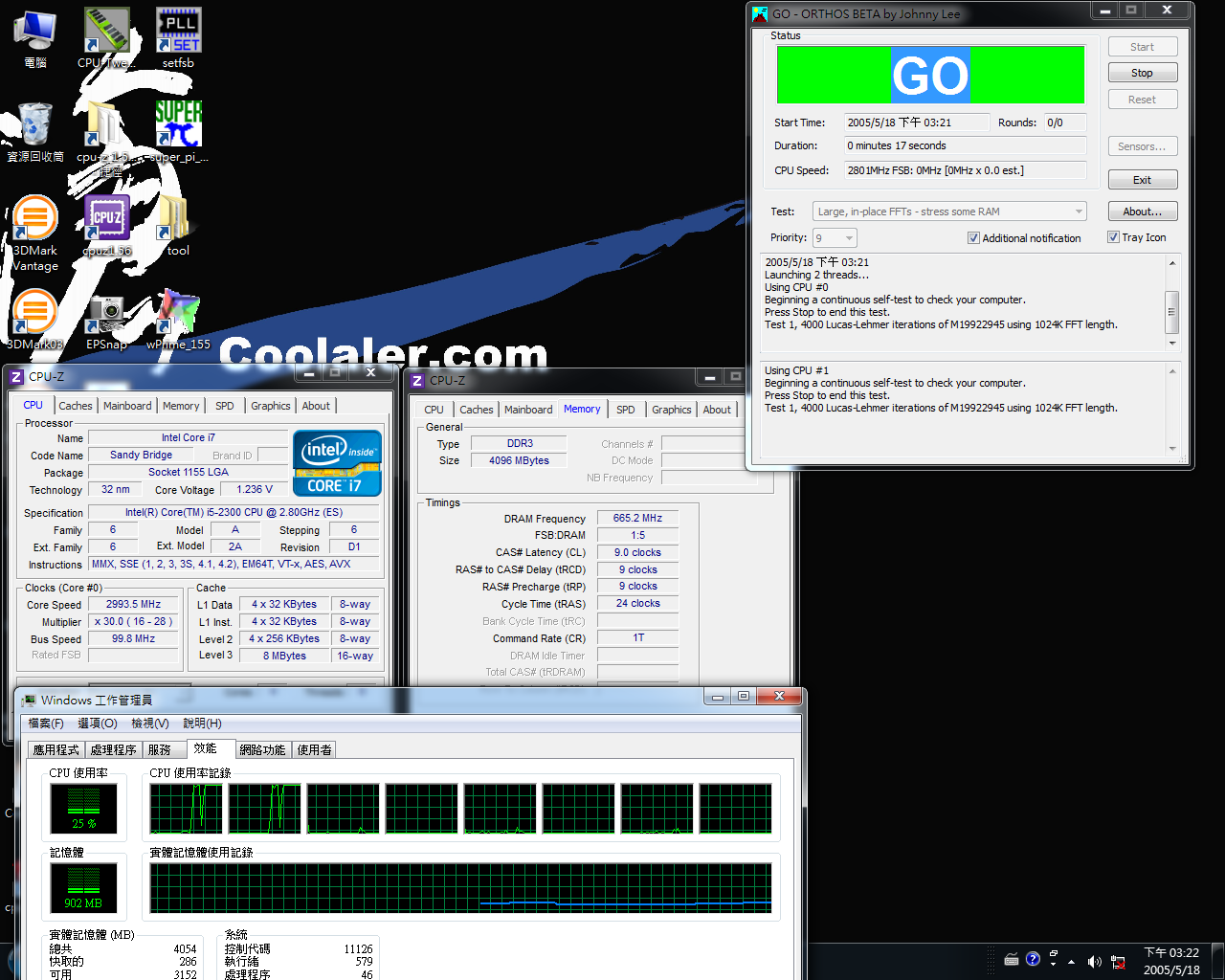Viewport: 1225px width, 980px height.
Task: Click the 902 MB memory gauge
Action: point(84,888)
